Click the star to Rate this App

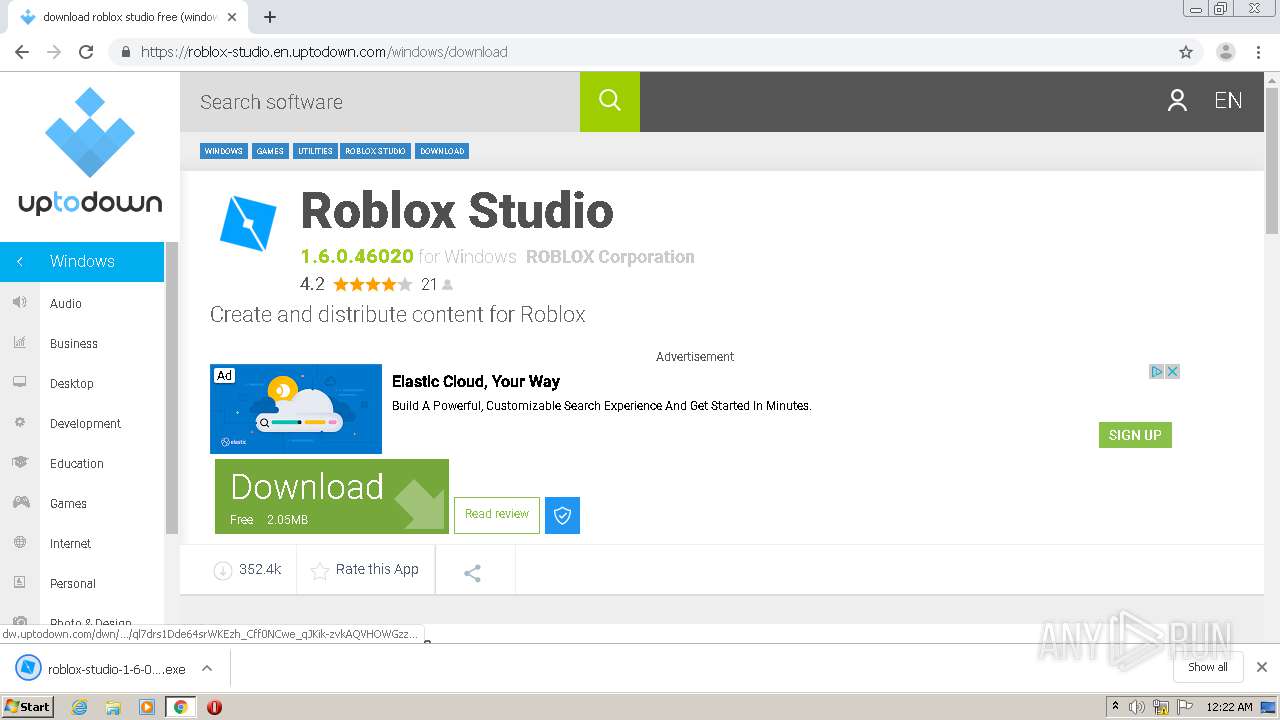[x=320, y=570]
